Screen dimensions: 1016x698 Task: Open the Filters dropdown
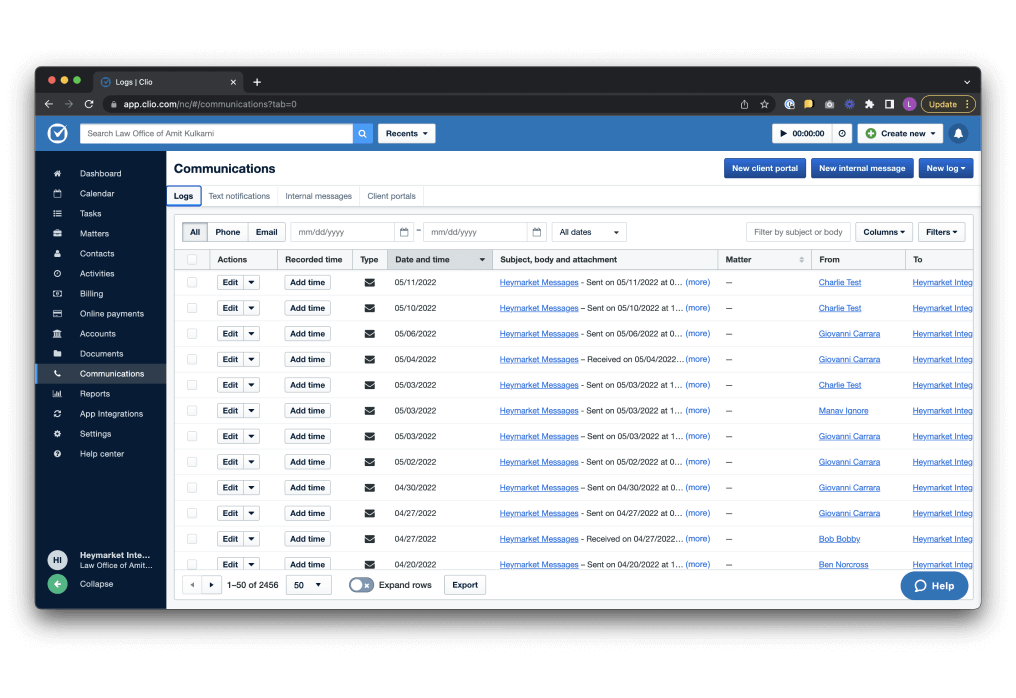(941, 232)
